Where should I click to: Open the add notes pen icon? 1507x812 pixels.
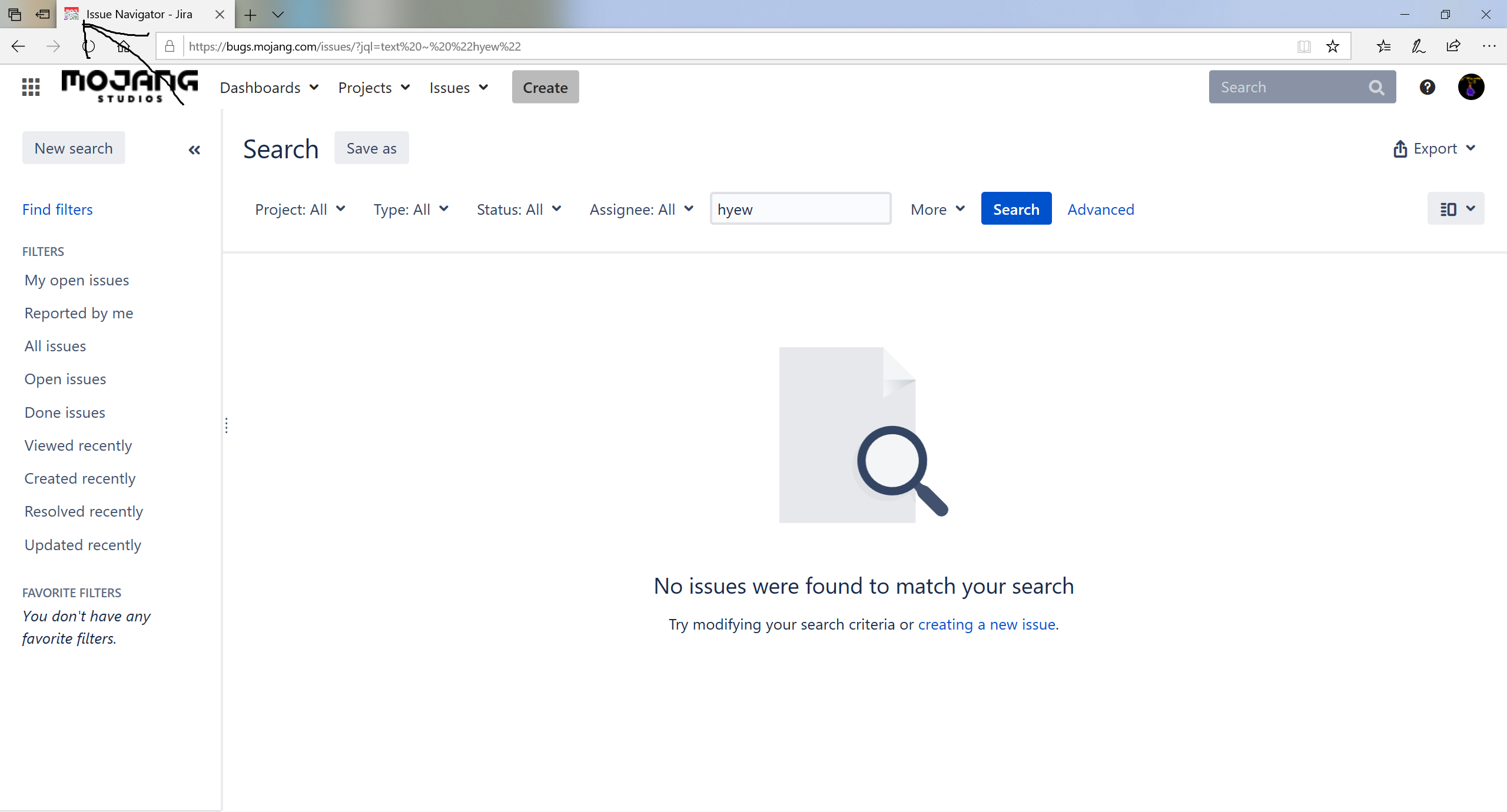tap(1418, 46)
